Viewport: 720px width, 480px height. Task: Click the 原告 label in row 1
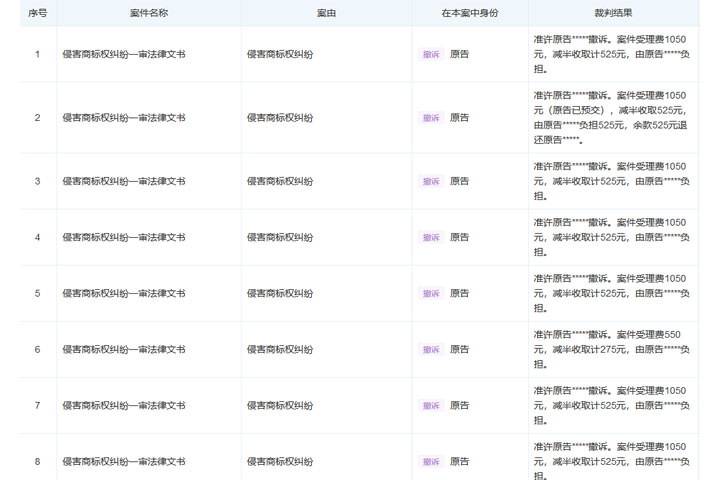click(459, 54)
